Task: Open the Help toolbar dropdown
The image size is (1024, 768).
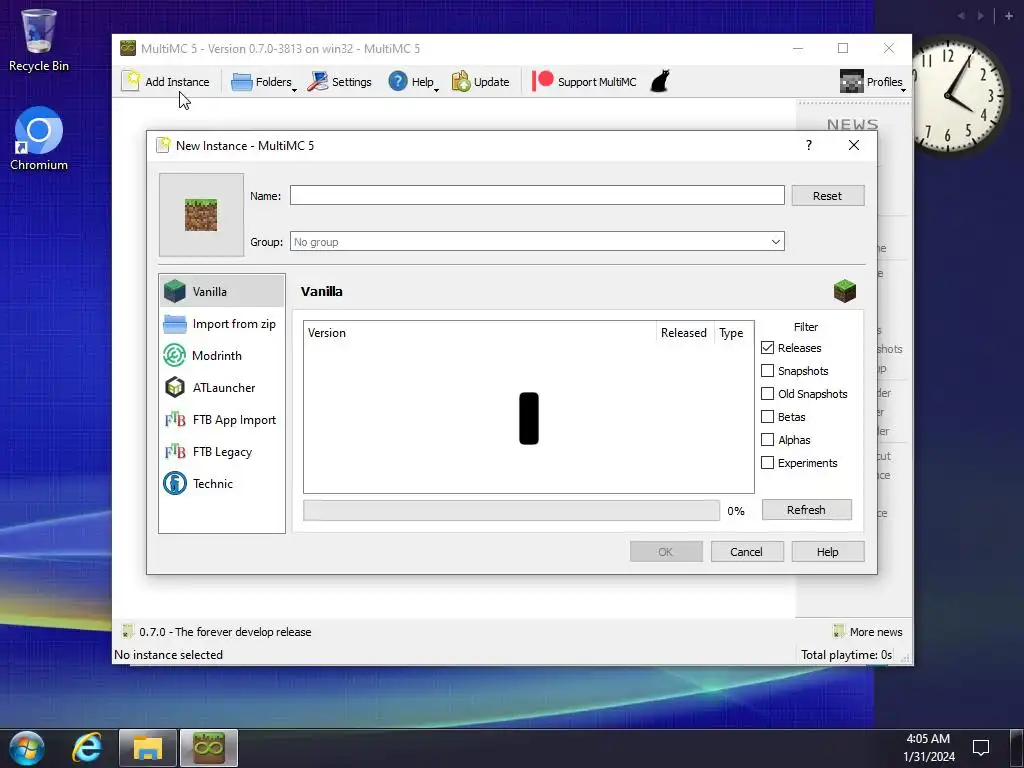Action: (413, 82)
